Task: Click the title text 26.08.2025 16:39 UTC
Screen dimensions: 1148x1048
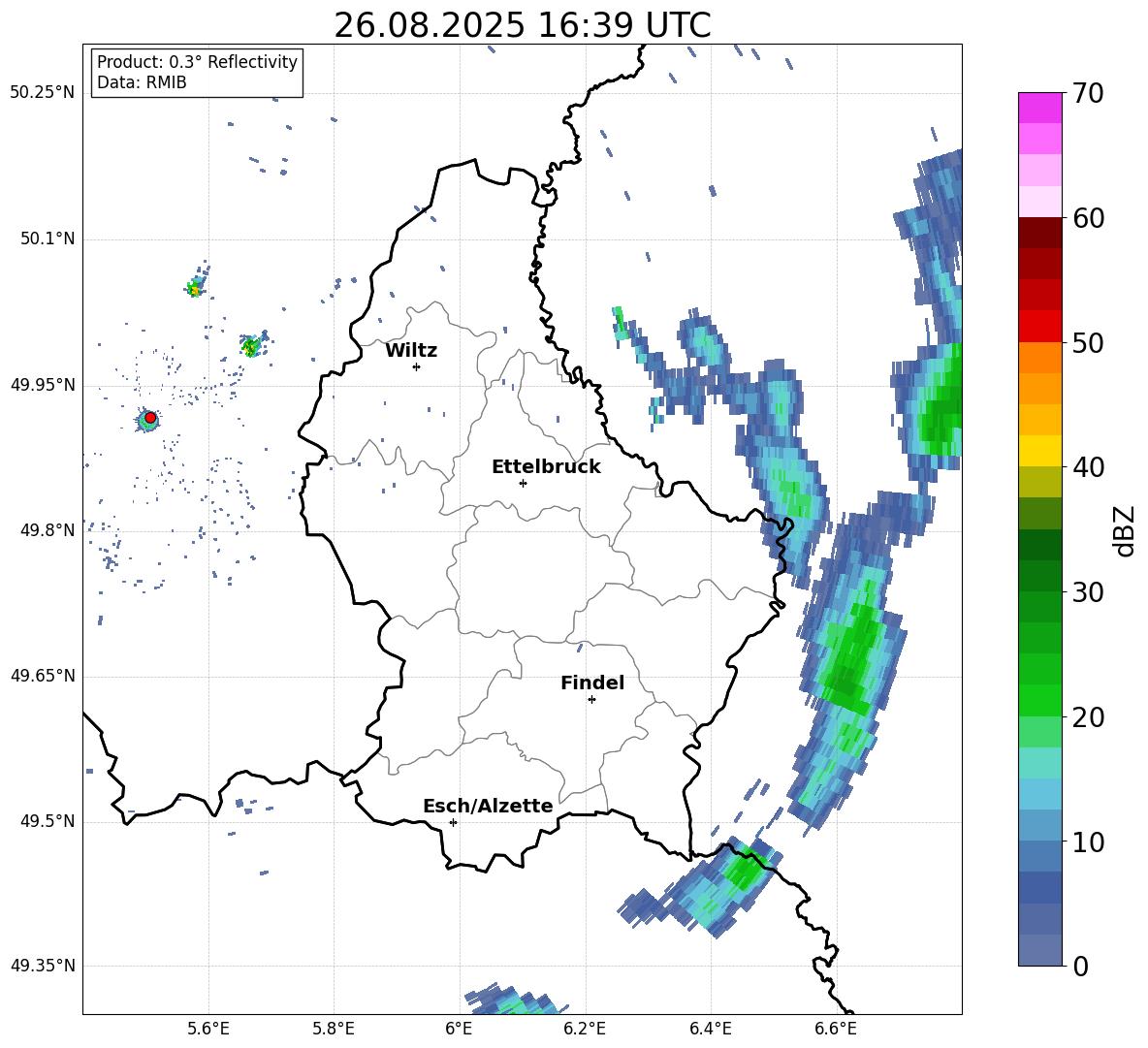Action: coord(522,25)
